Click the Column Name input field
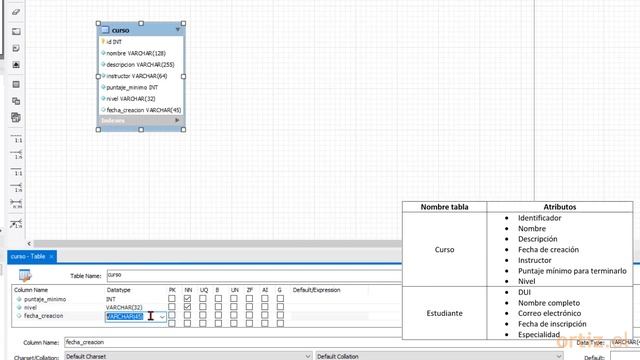 click(x=233, y=342)
